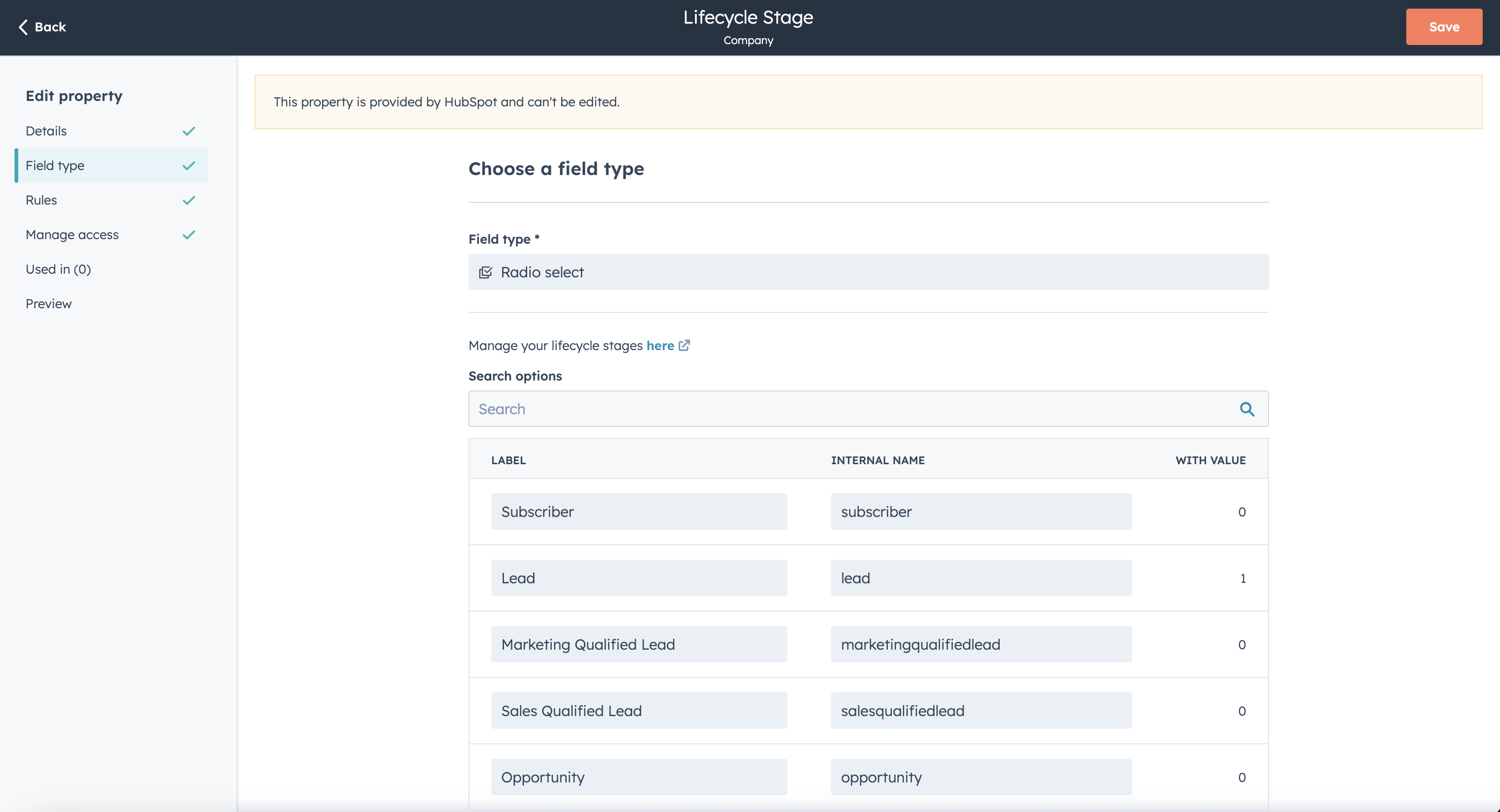1500x812 pixels.
Task: Click the Subscriber label field
Action: [x=639, y=511]
